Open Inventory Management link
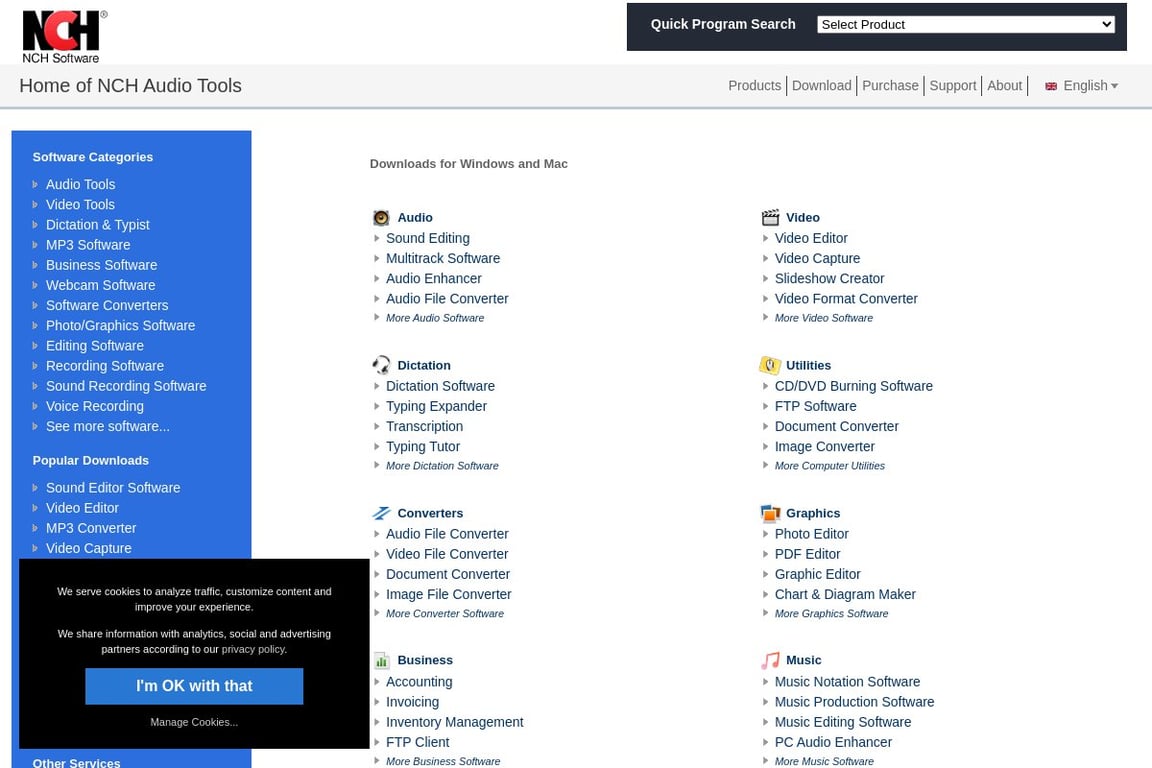 455,722
